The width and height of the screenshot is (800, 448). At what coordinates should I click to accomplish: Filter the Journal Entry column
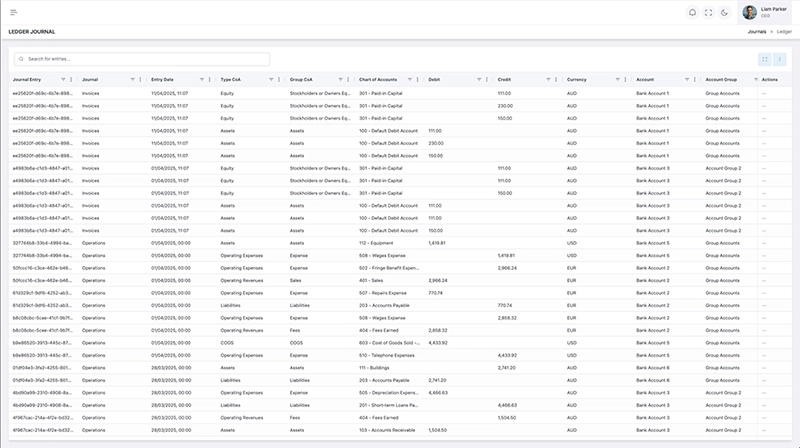pyautogui.click(x=63, y=80)
